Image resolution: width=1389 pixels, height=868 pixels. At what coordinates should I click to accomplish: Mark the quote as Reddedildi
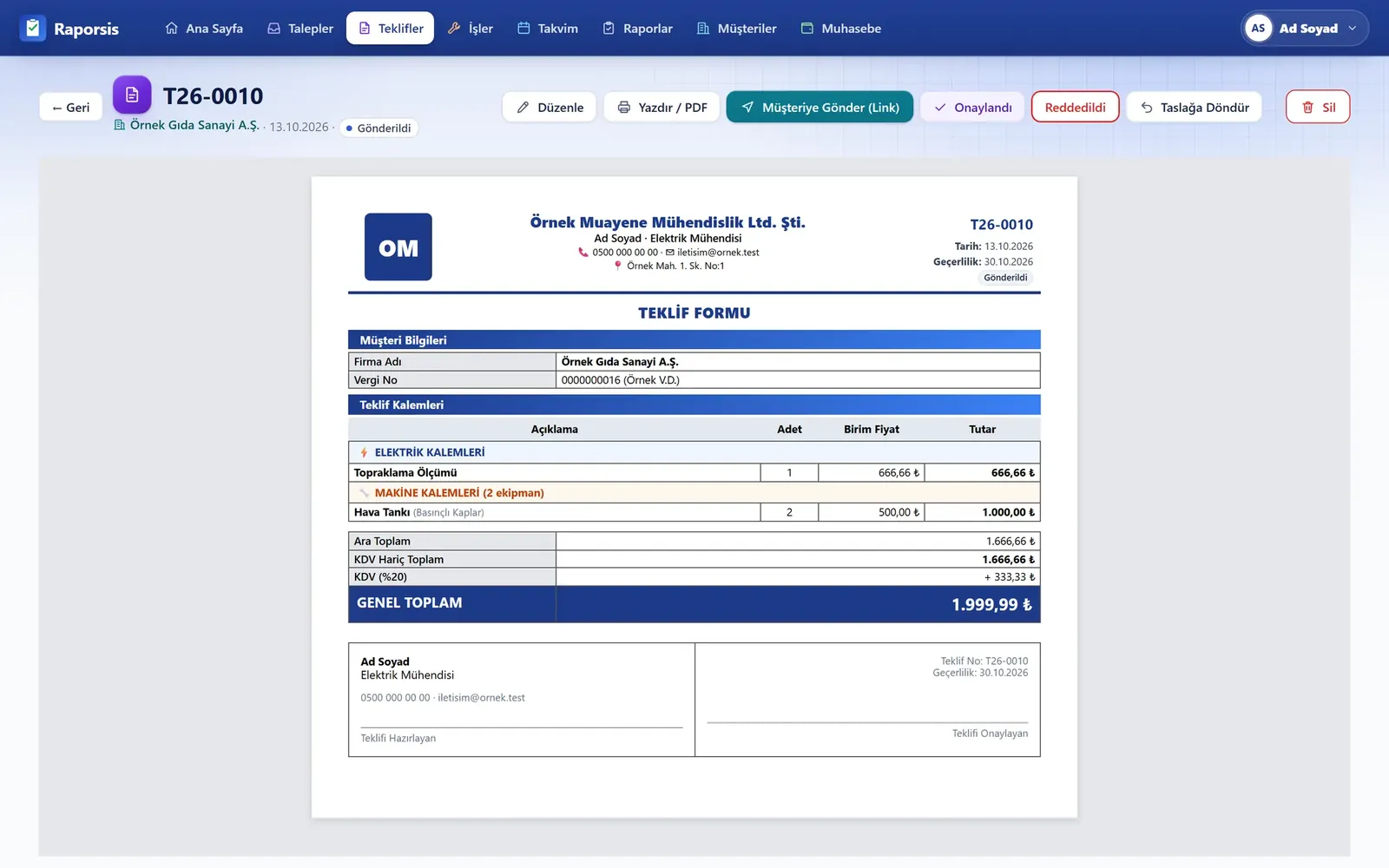tap(1076, 107)
